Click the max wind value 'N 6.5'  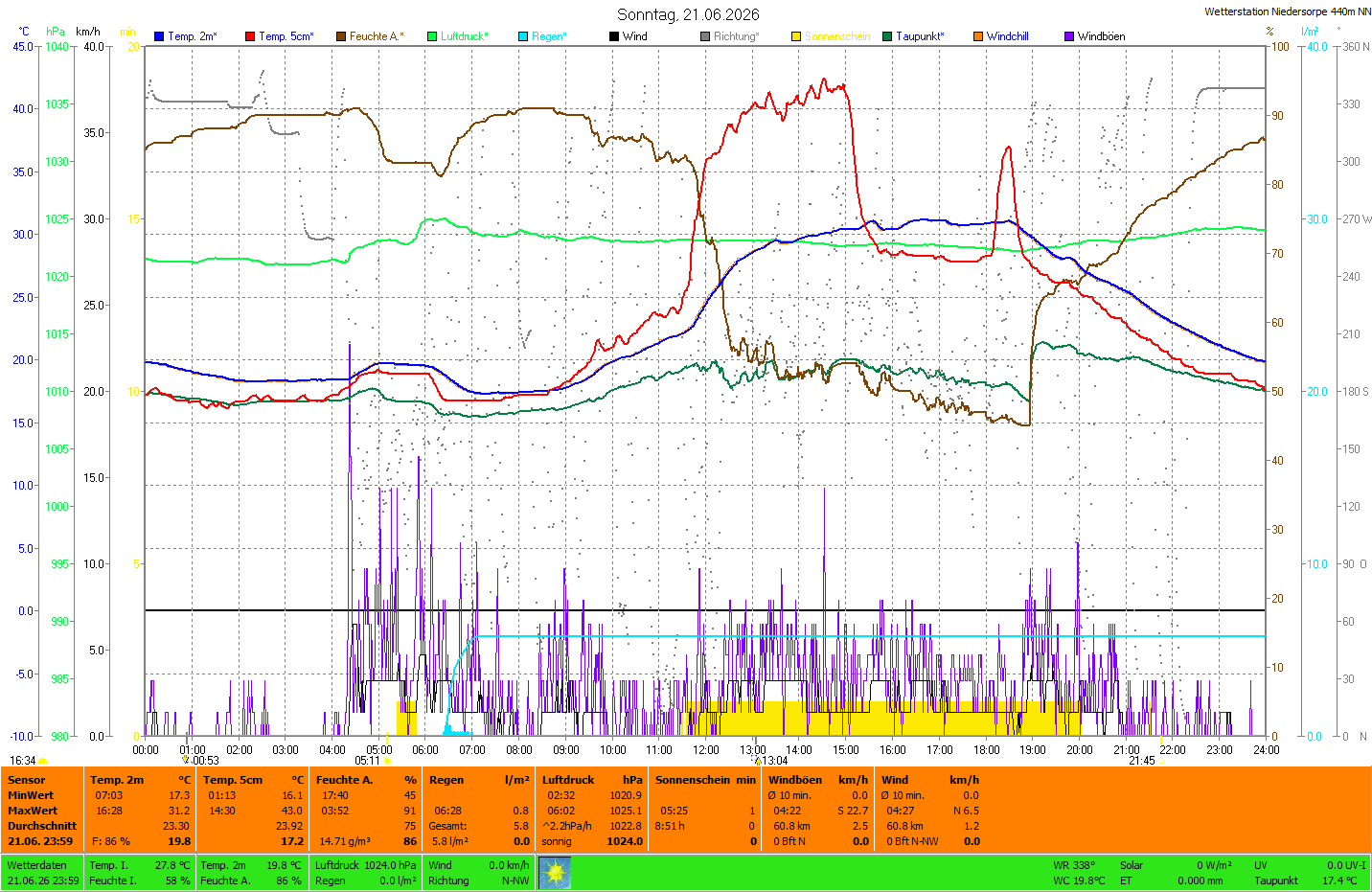point(967,811)
